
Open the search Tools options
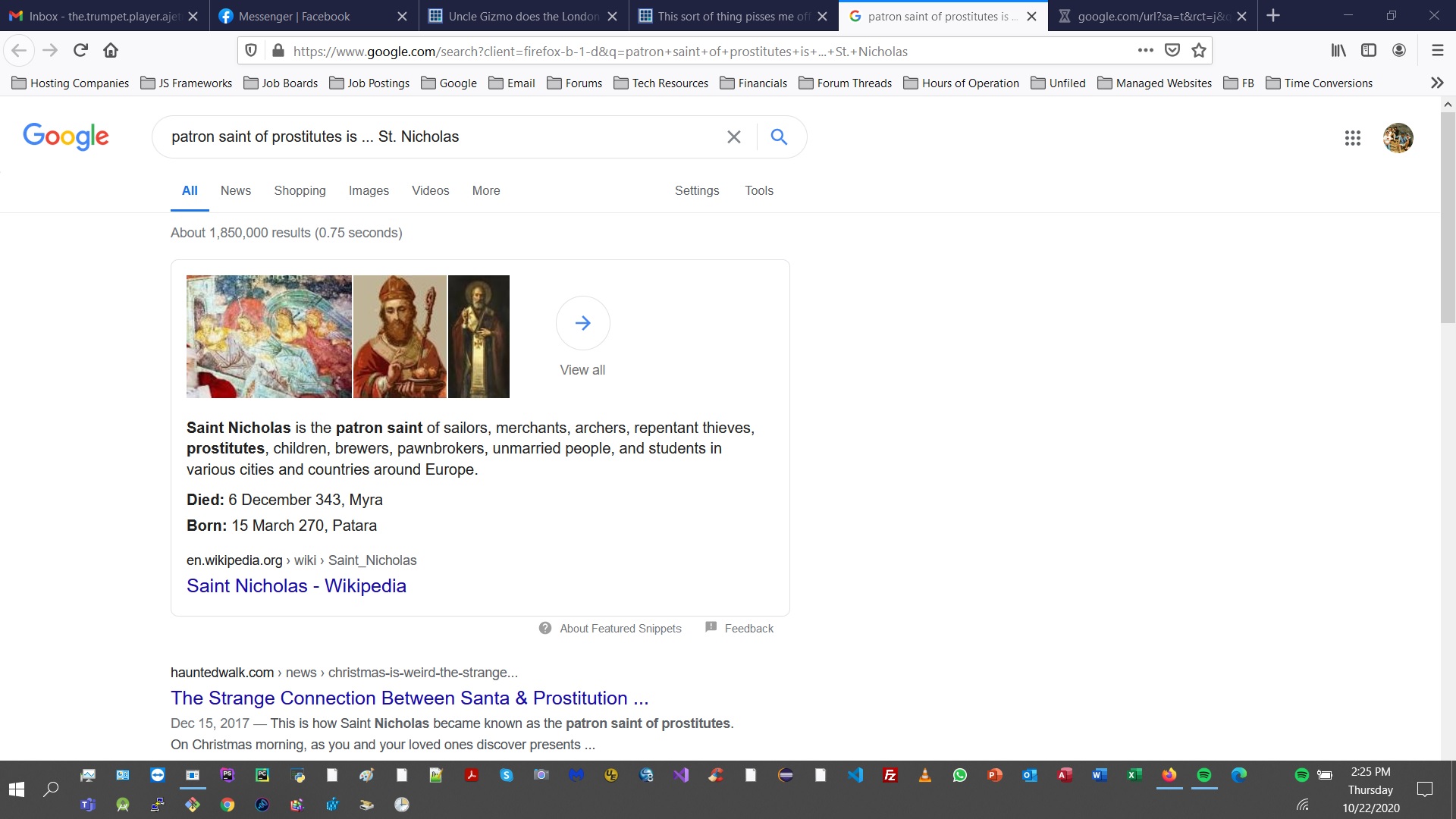pyautogui.click(x=759, y=191)
